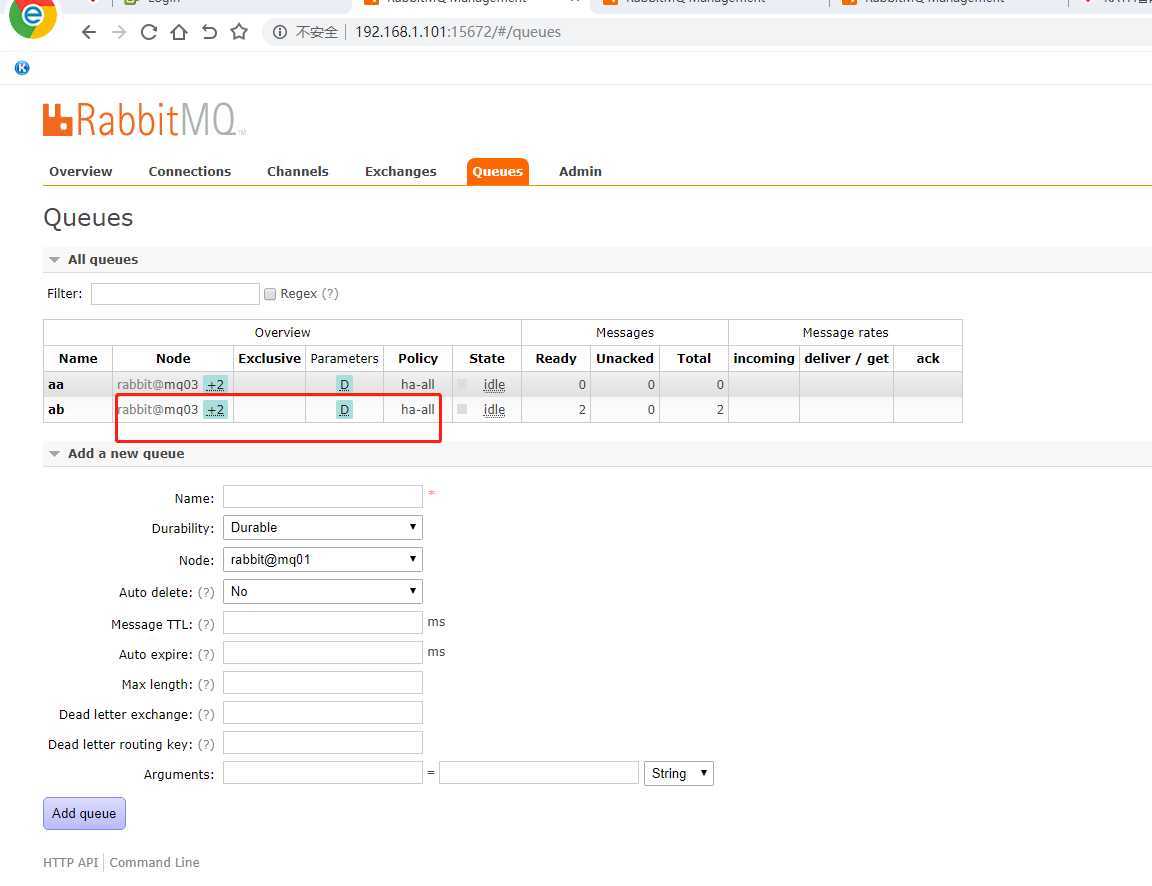Click the Add queue button

84,813
